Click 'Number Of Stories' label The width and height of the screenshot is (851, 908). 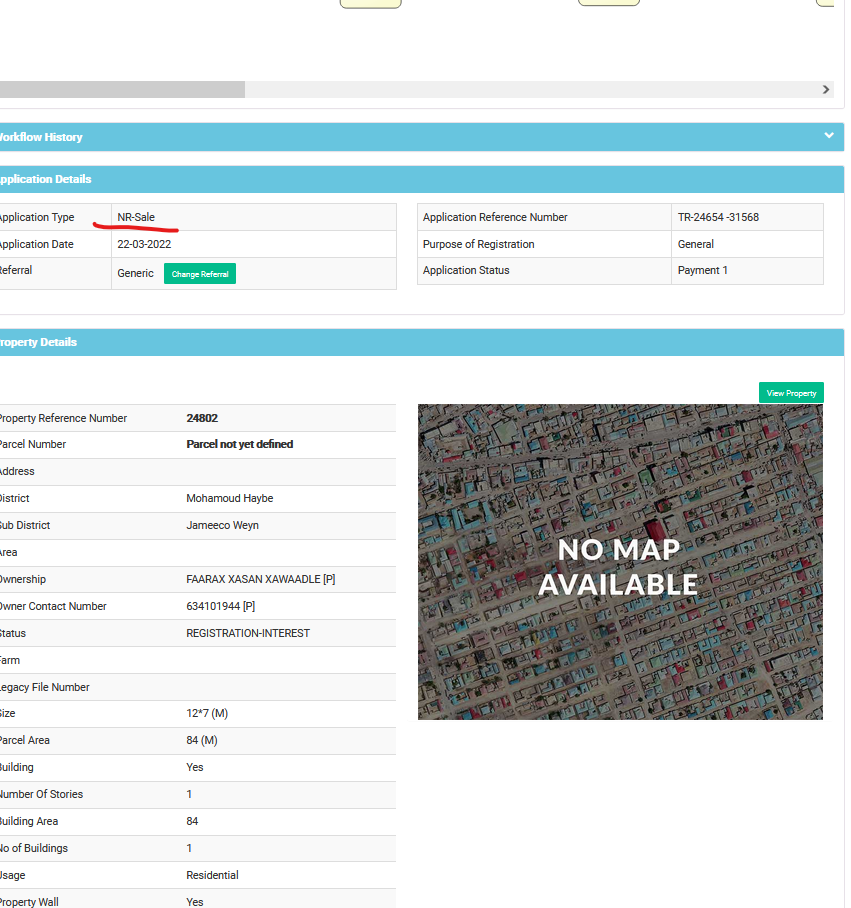pos(41,794)
